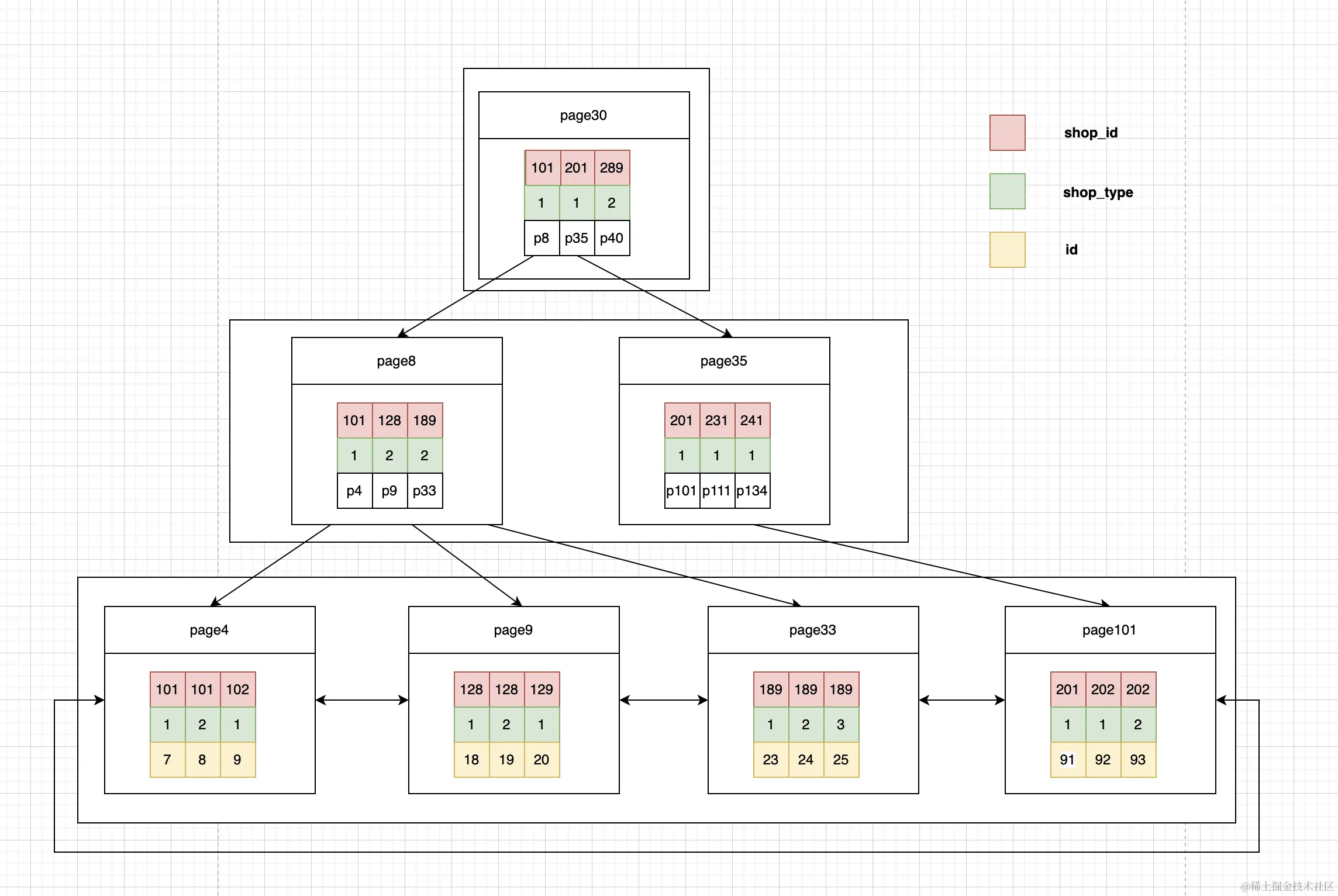Image resolution: width=1338 pixels, height=896 pixels.
Task: Click the p40 pointer cell
Action: tap(612, 238)
